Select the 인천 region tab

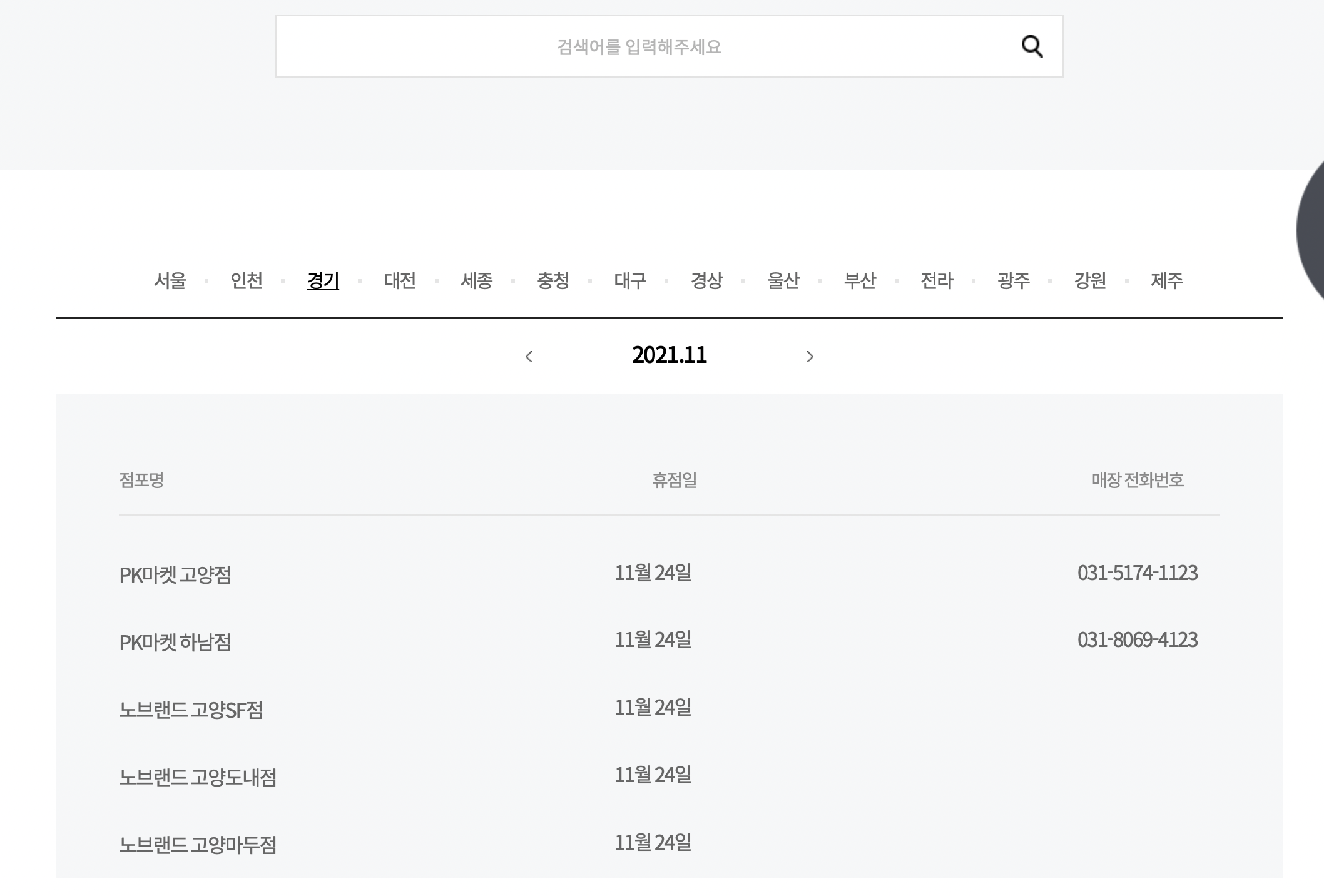(247, 280)
